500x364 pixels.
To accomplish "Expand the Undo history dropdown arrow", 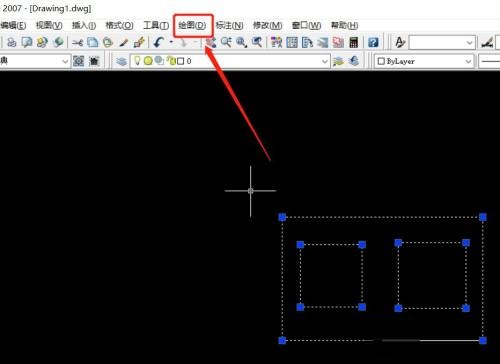I will pyautogui.click(x=171, y=42).
